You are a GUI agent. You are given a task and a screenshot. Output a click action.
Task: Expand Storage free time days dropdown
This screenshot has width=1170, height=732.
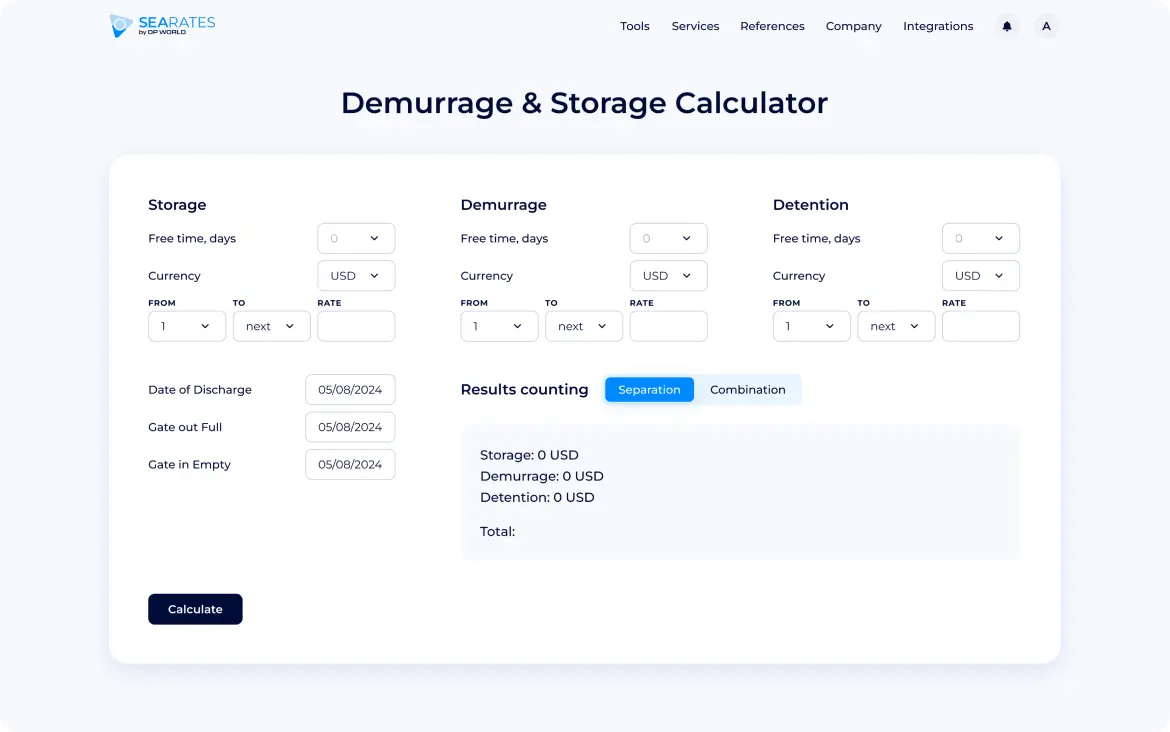click(356, 239)
